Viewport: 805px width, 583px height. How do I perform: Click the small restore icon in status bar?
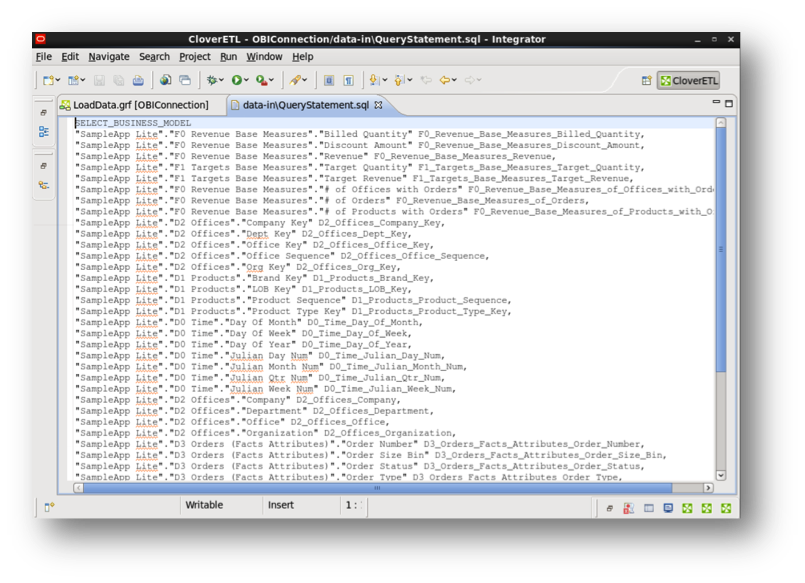coord(609,508)
